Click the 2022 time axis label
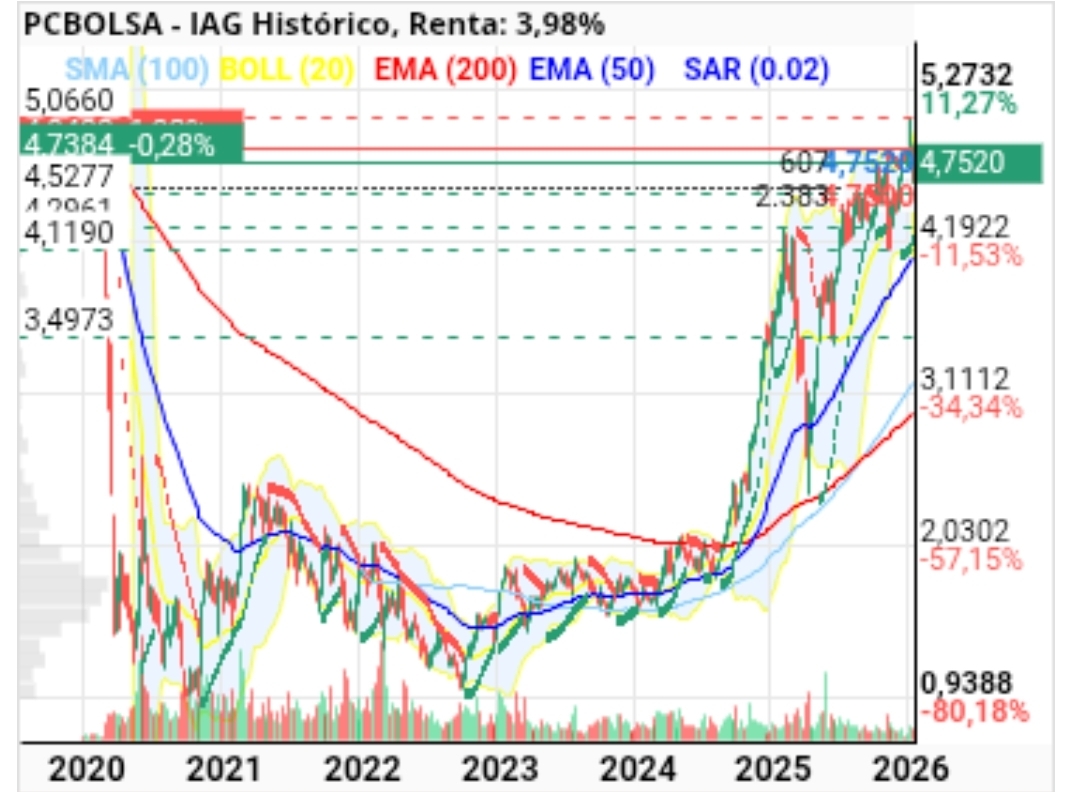The width and height of the screenshot is (1079, 792). pos(361,769)
